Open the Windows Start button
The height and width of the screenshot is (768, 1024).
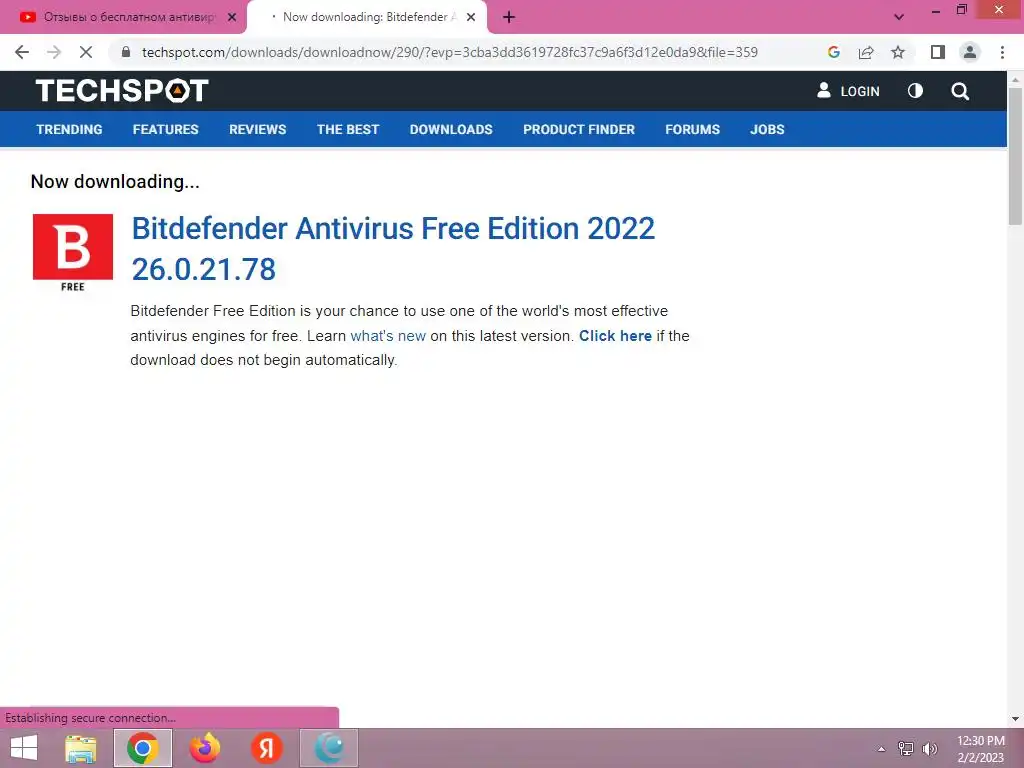point(24,748)
